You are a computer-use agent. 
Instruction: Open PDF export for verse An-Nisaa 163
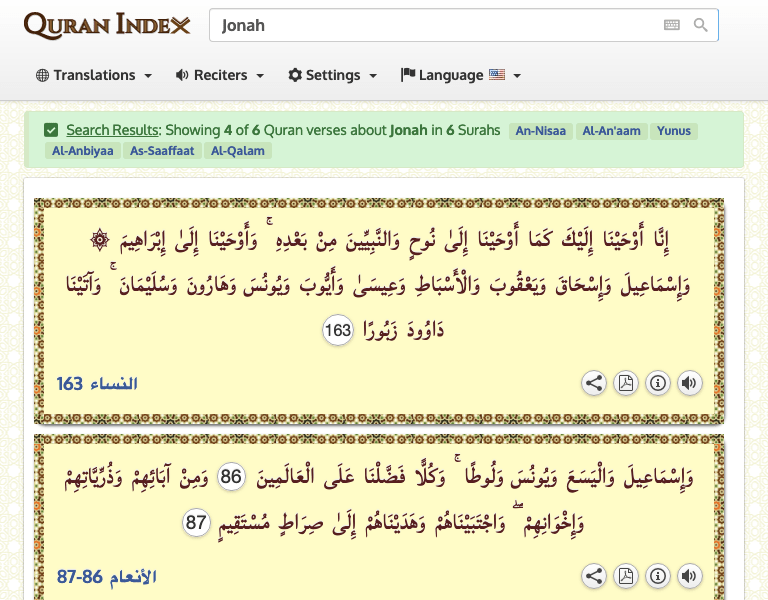pos(626,383)
